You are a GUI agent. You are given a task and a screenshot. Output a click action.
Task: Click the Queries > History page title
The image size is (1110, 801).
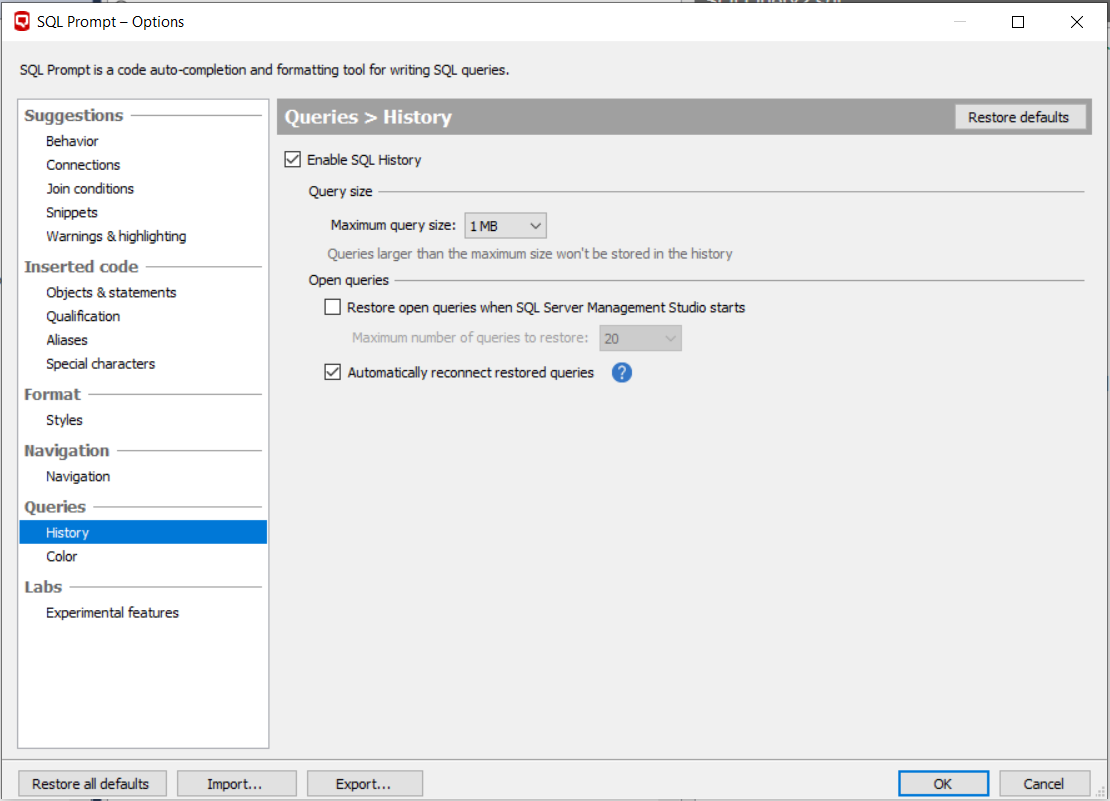368,117
